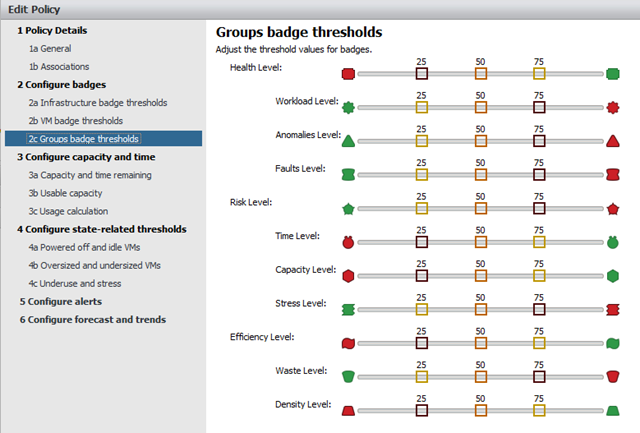Open 6 Configure forecast and trends
The height and width of the screenshot is (433, 640).
(91, 319)
